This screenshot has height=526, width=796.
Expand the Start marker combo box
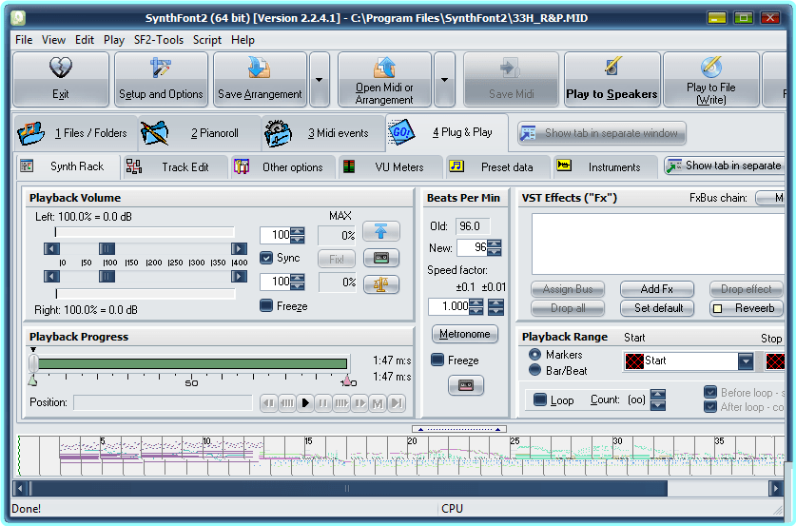(x=745, y=361)
